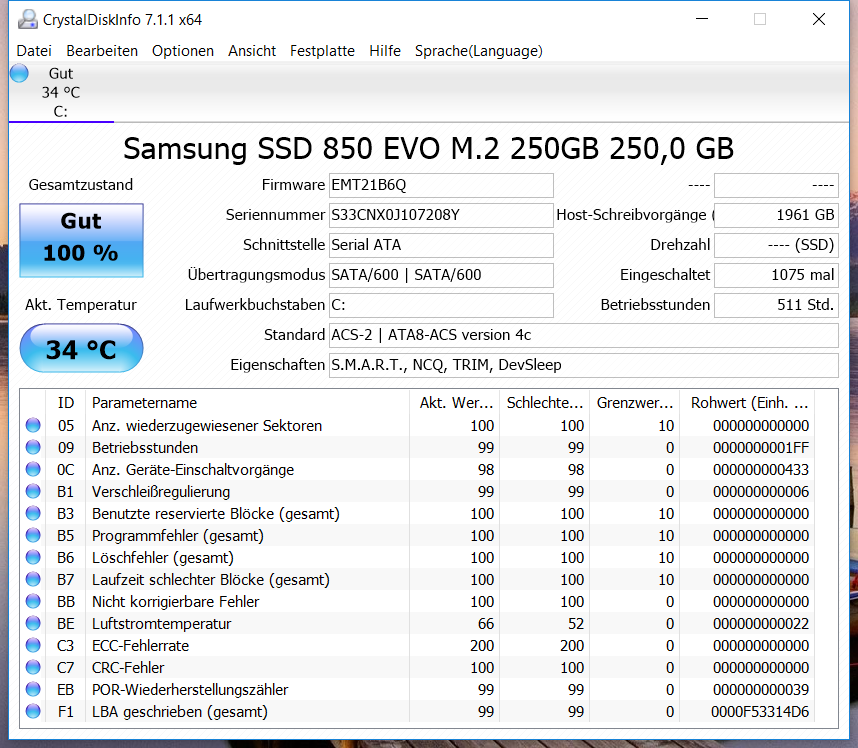The height and width of the screenshot is (748, 858).
Task: Click the Parametername column header
Action: (x=247, y=403)
